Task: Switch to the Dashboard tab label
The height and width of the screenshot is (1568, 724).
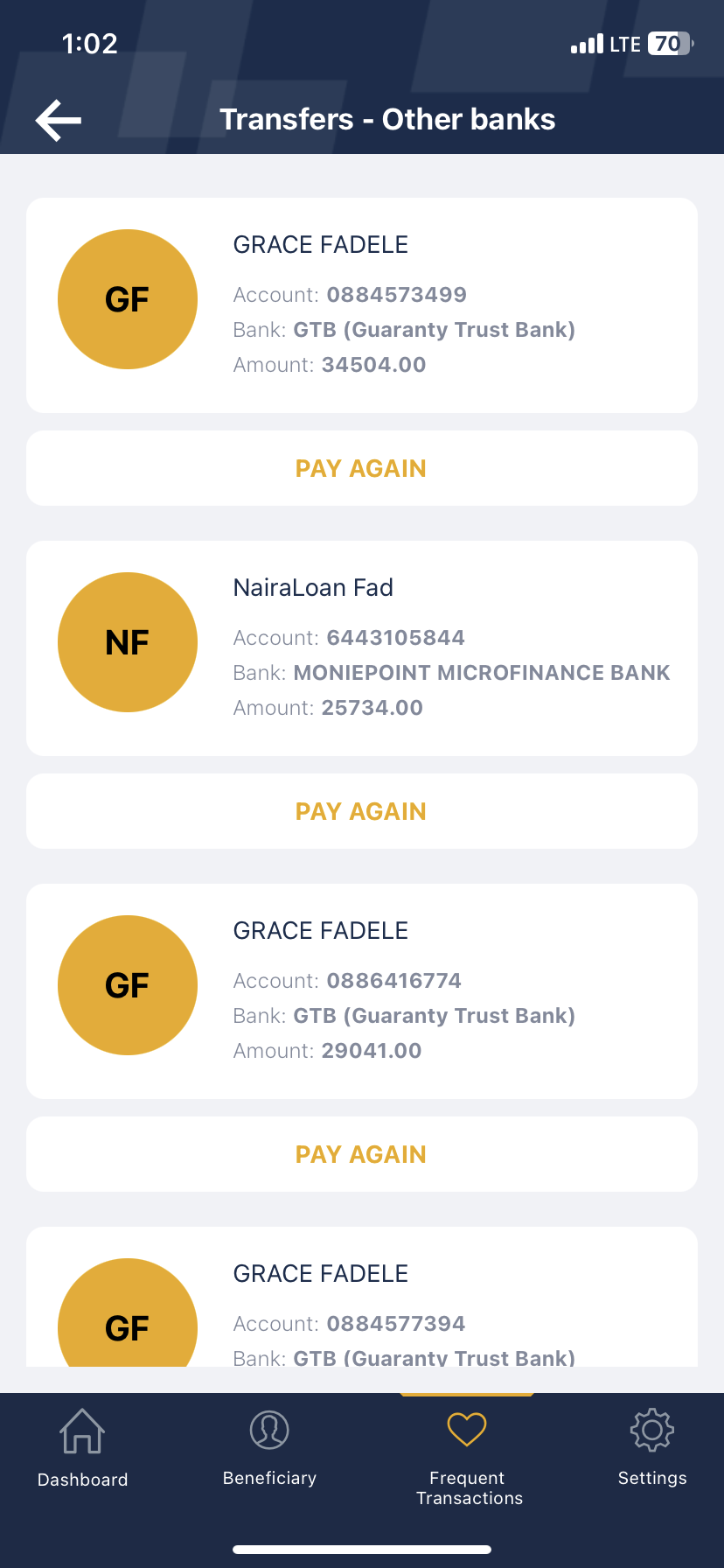Action: [x=83, y=1480]
